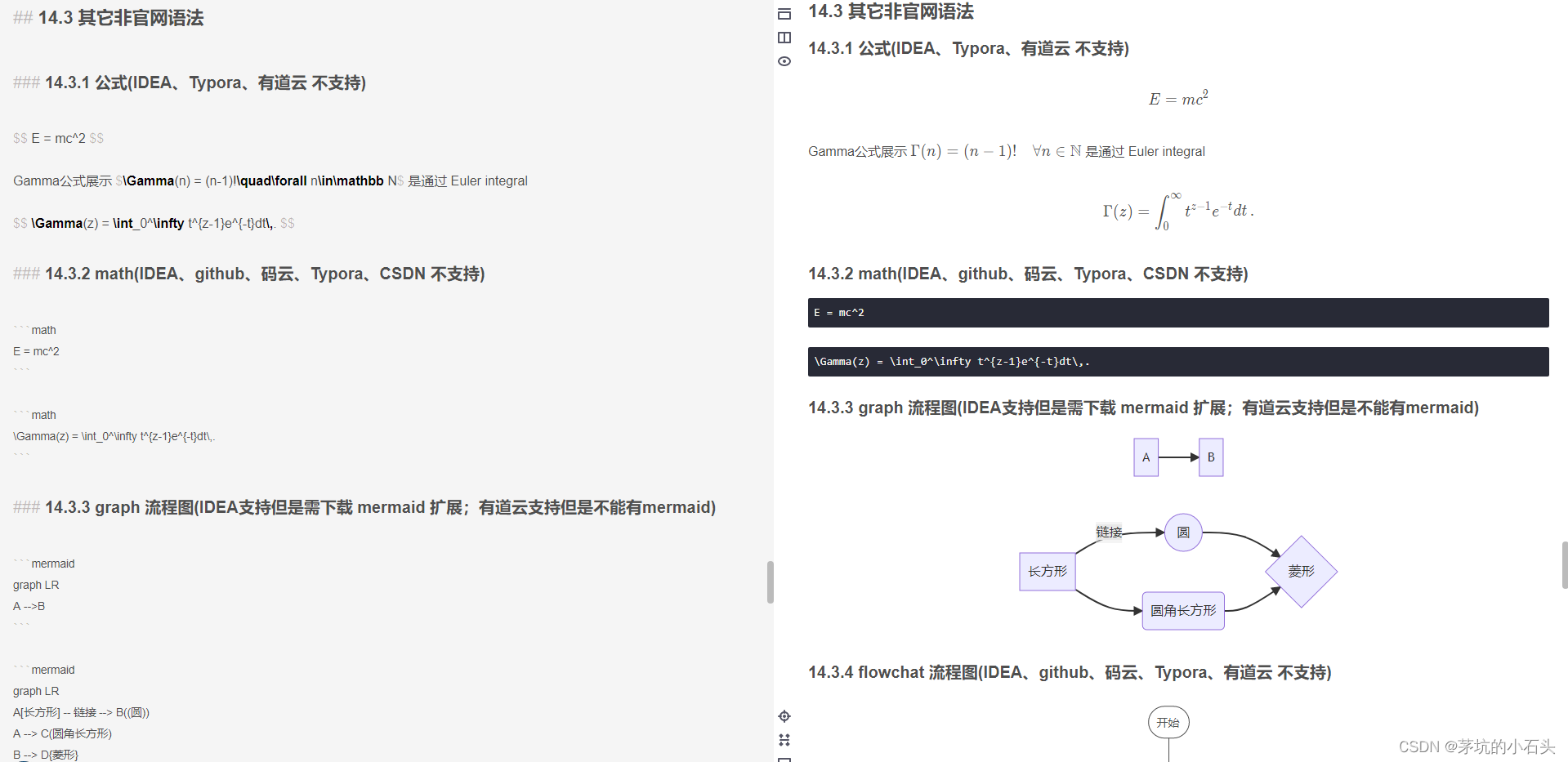Toggle auto-scroll preview crosshair icon

[784, 716]
